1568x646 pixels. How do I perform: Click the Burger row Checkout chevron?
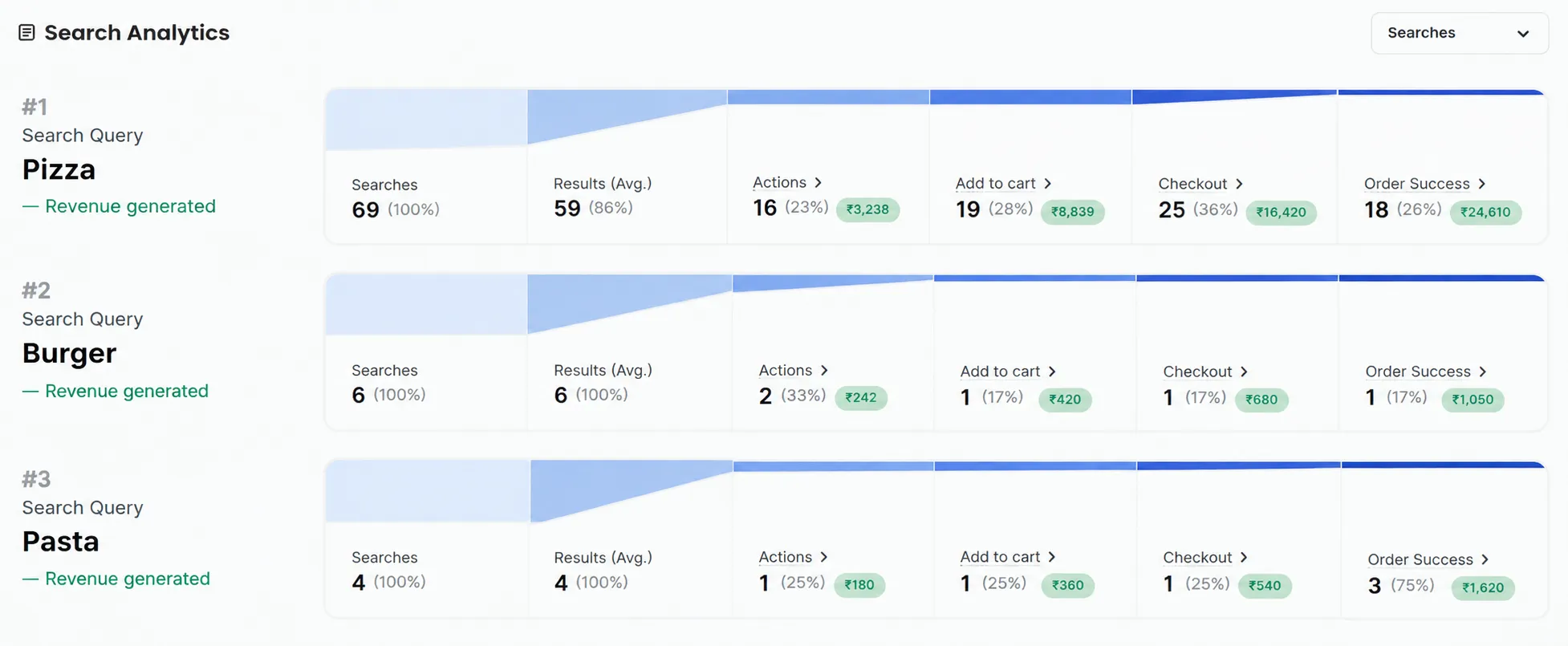[1244, 372]
